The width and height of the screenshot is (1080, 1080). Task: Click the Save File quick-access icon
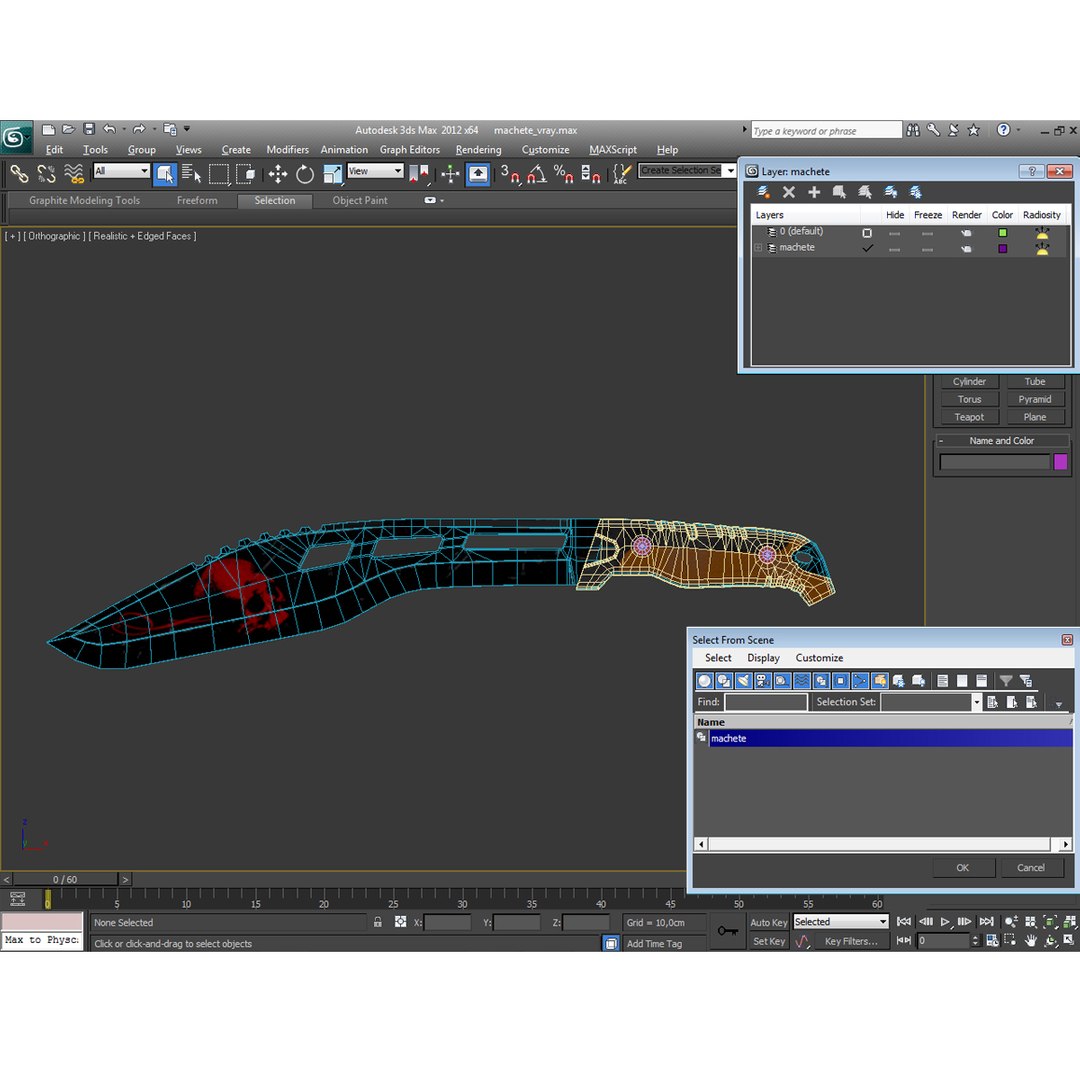click(89, 129)
